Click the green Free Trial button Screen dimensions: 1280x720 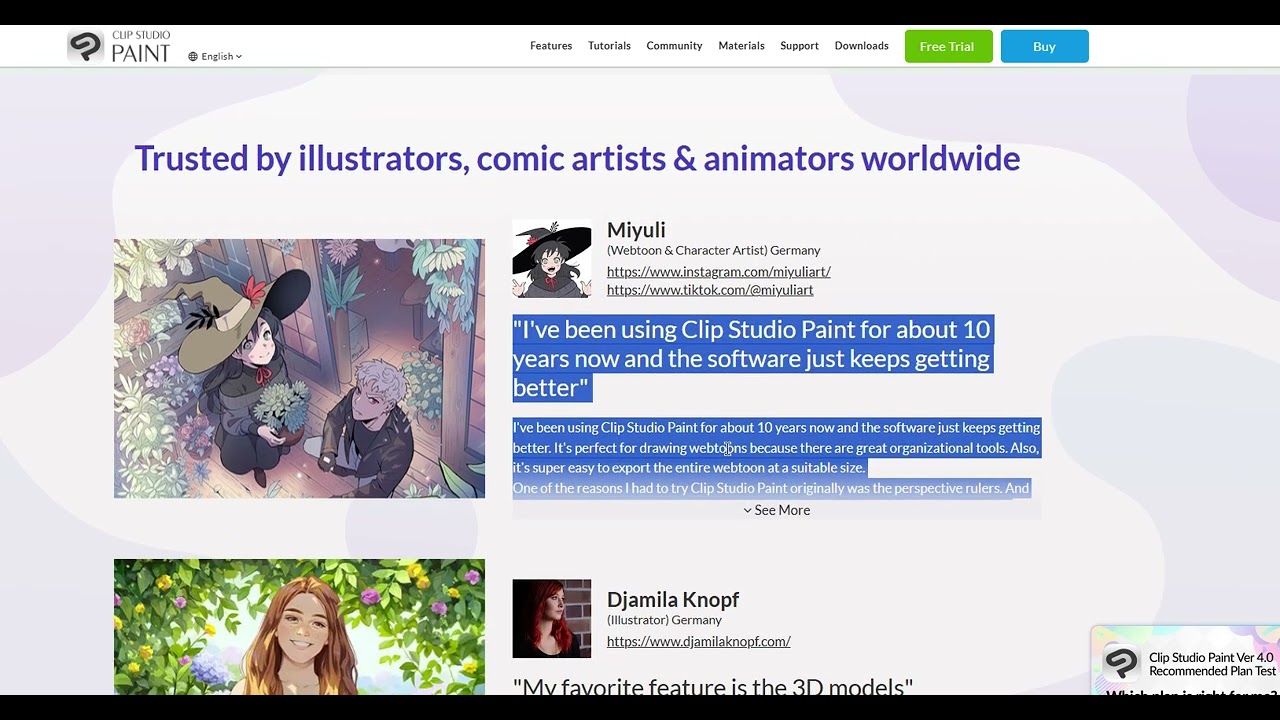pos(948,46)
